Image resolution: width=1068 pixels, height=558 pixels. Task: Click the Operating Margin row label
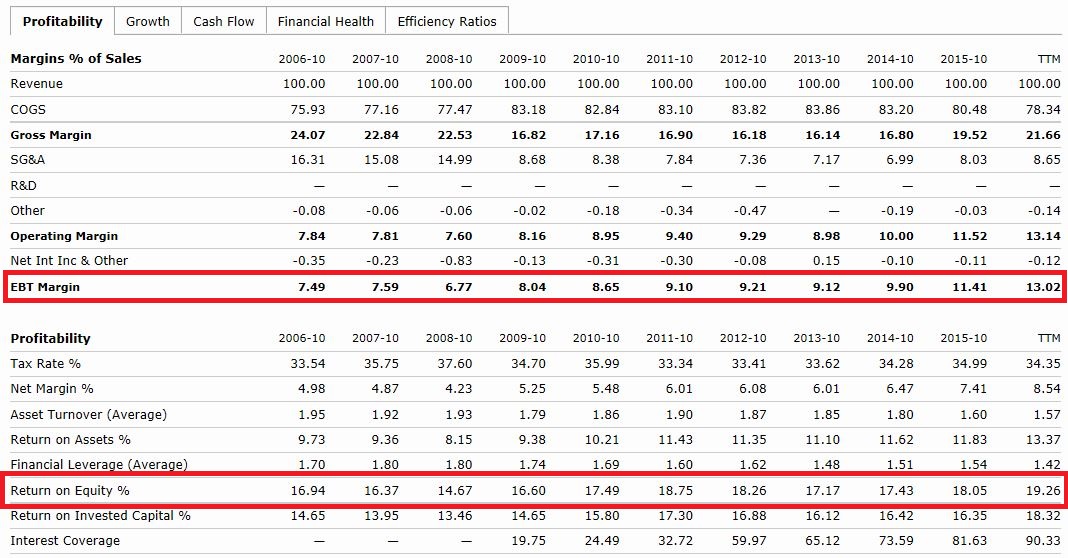(64, 236)
